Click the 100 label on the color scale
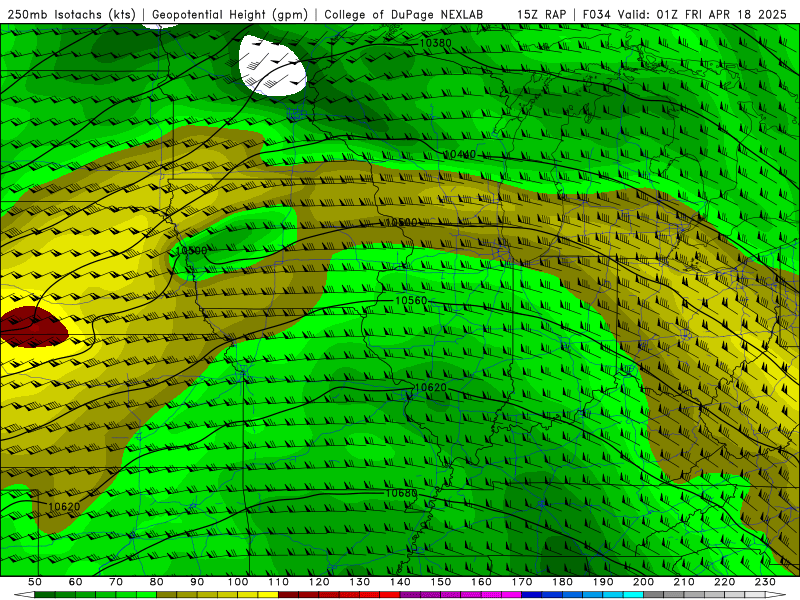Image resolution: width=800 pixels, height=600 pixels. (238, 582)
